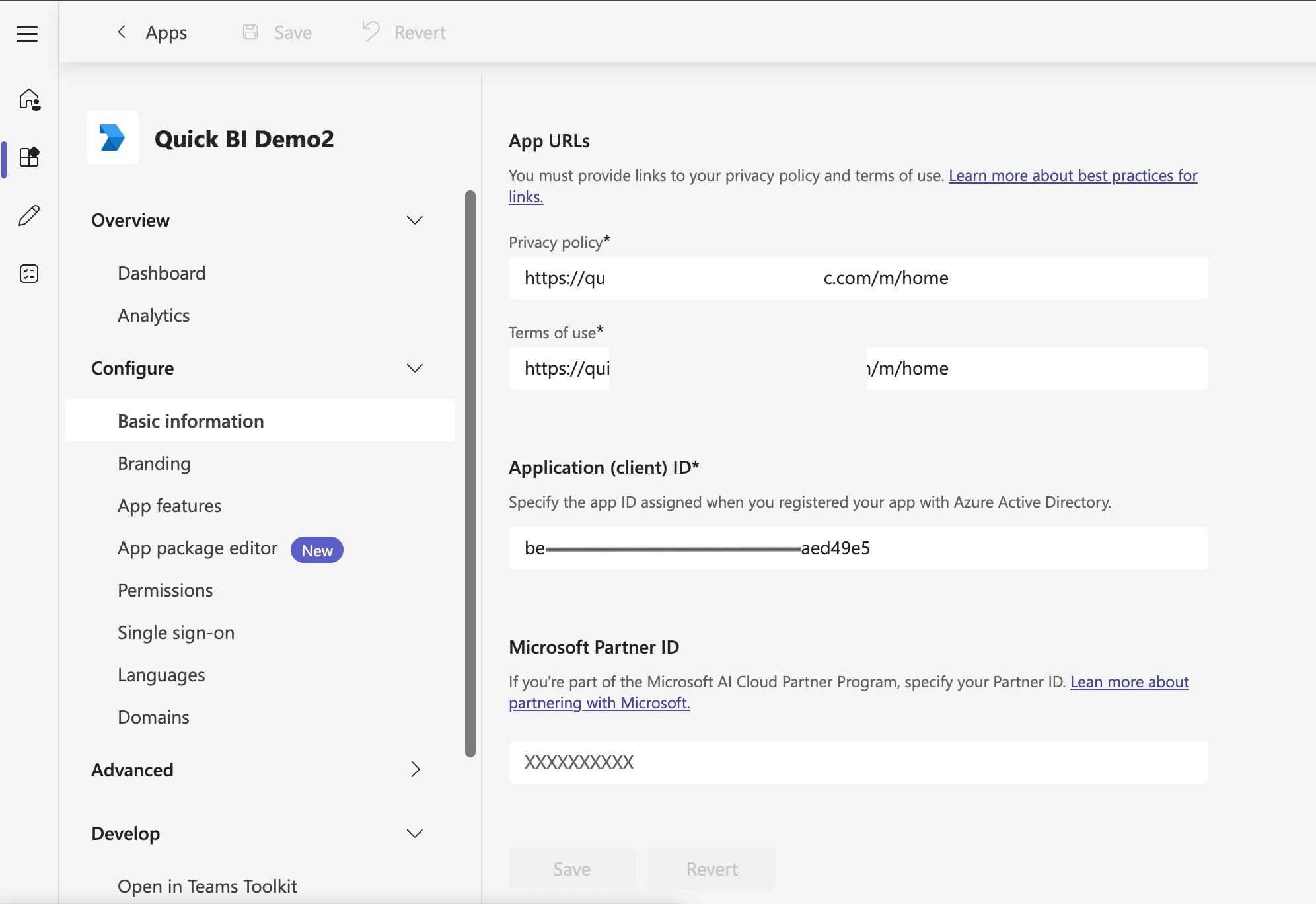
Task: Click the back arrow beside Apps
Action: point(122,32)
